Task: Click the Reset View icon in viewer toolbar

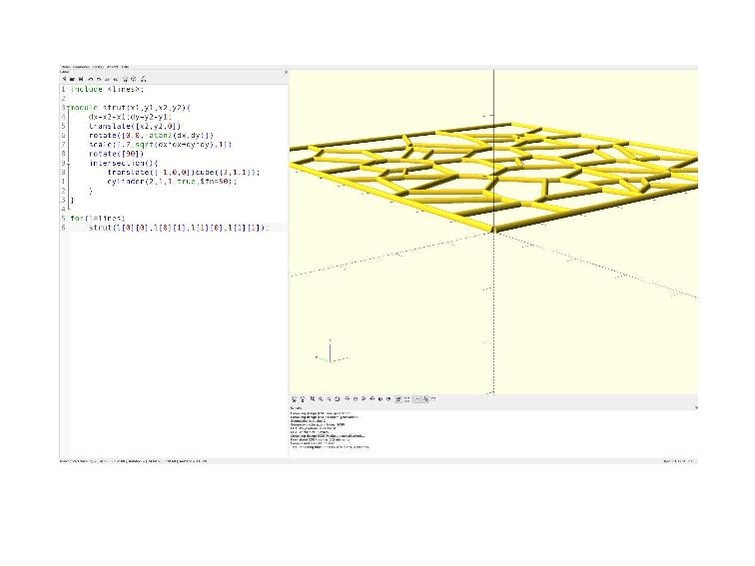Action: tap(337, 399)
